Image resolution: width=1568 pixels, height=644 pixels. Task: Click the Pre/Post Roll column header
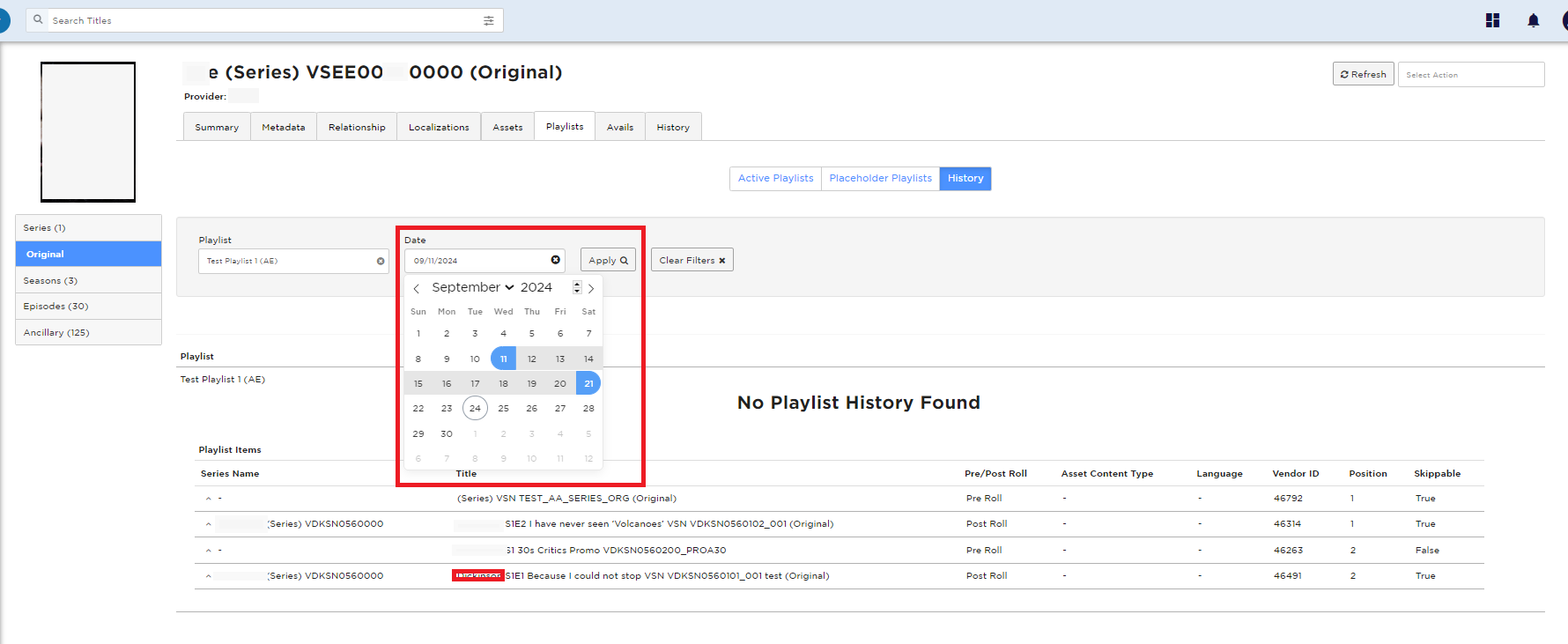995,474
